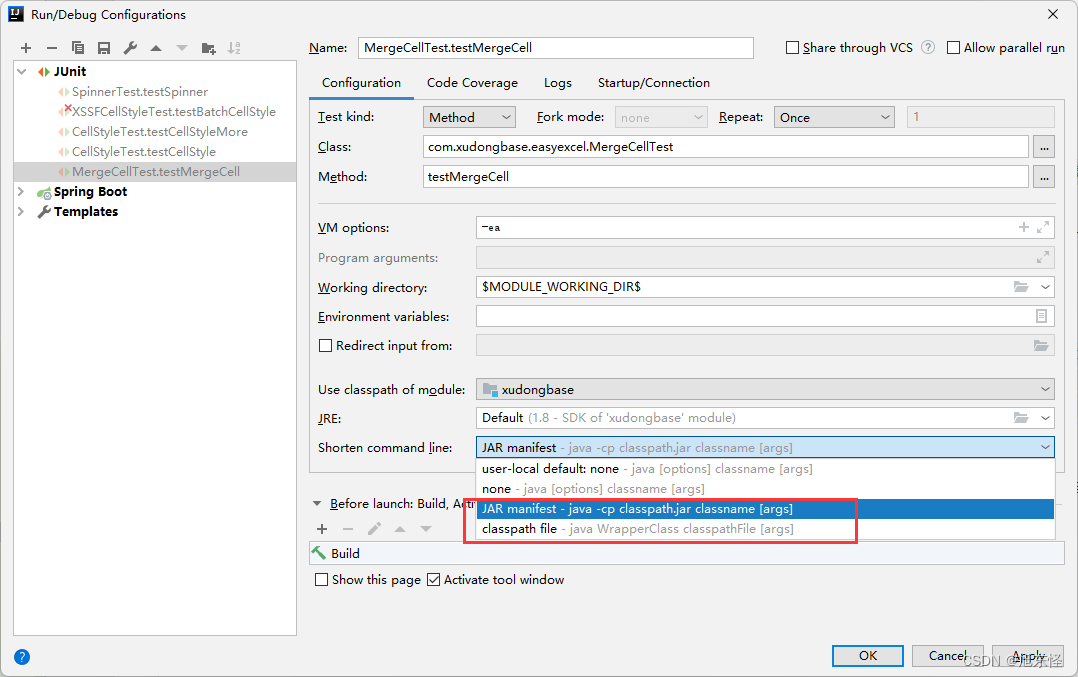Save the current configuration
This screenshot has width=1078, height=677.
click(105, 47)
